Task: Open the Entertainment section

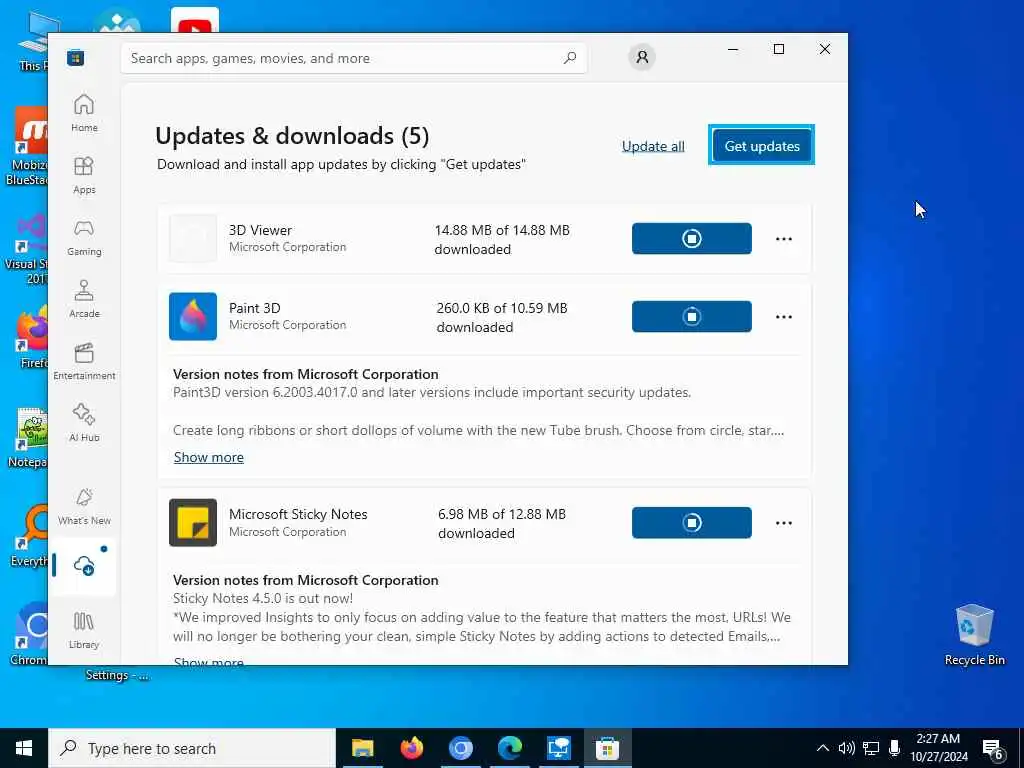Action: (x=84, y=361)
